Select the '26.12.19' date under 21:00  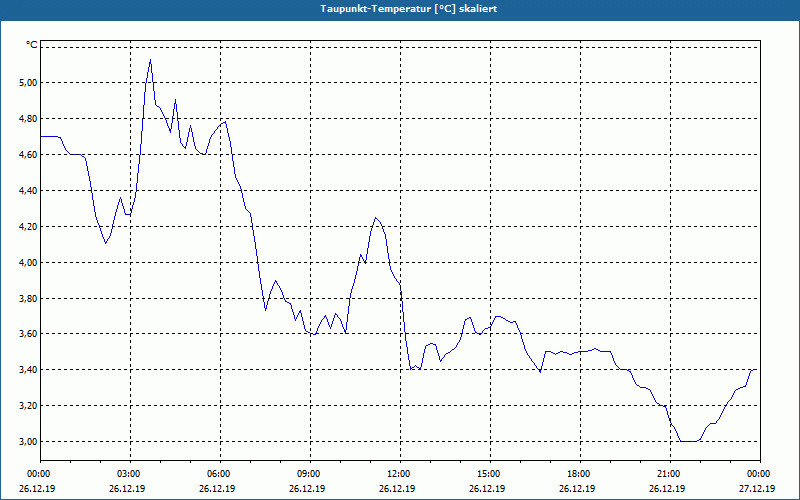(668, 488)
